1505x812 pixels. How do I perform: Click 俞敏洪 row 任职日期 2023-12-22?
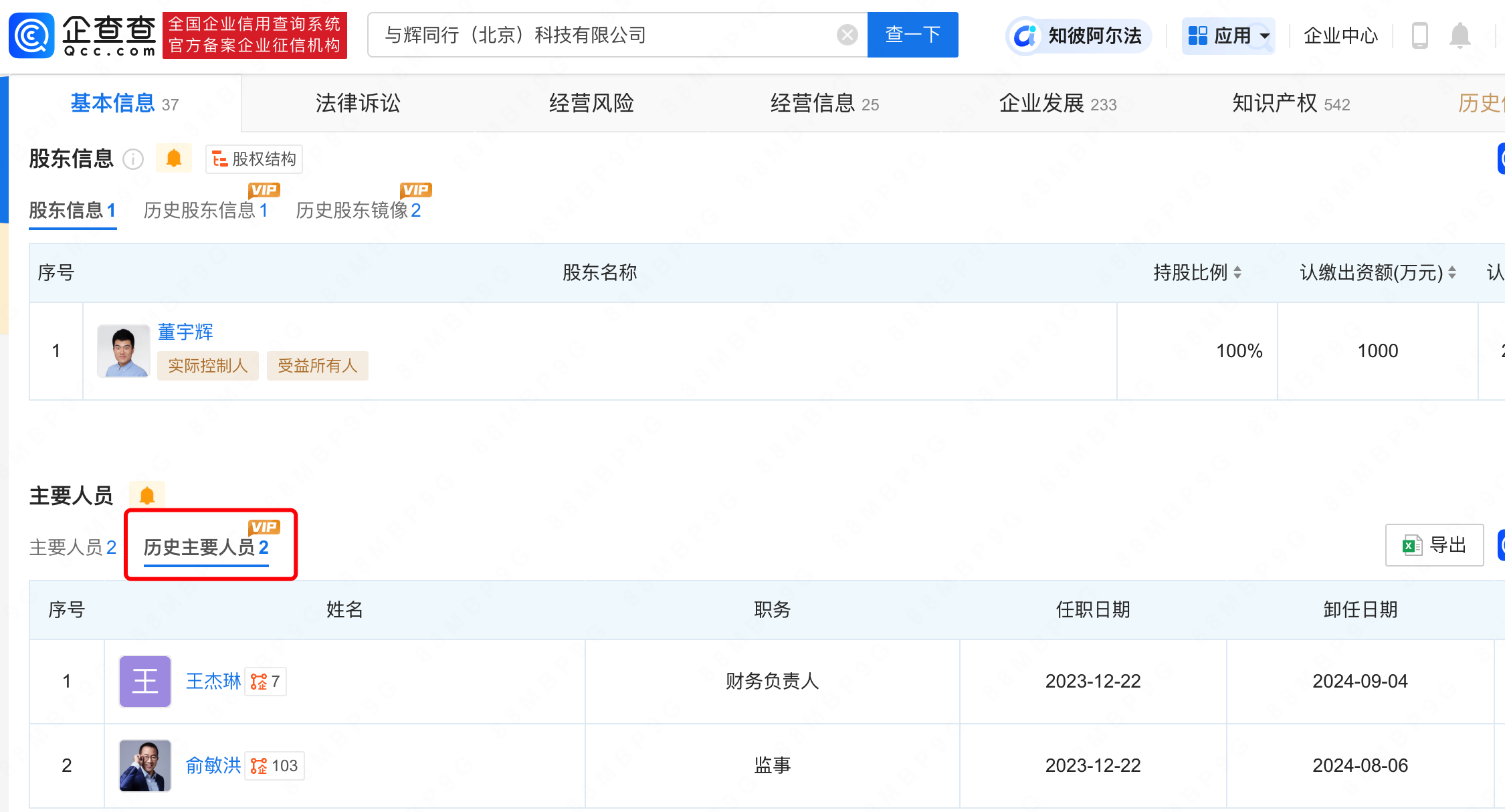click(x=1093, y=766)
